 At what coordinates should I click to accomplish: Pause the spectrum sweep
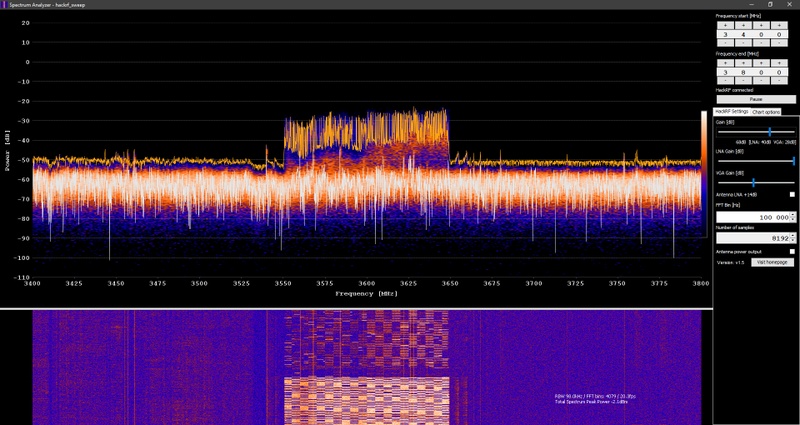coord(756,99)
